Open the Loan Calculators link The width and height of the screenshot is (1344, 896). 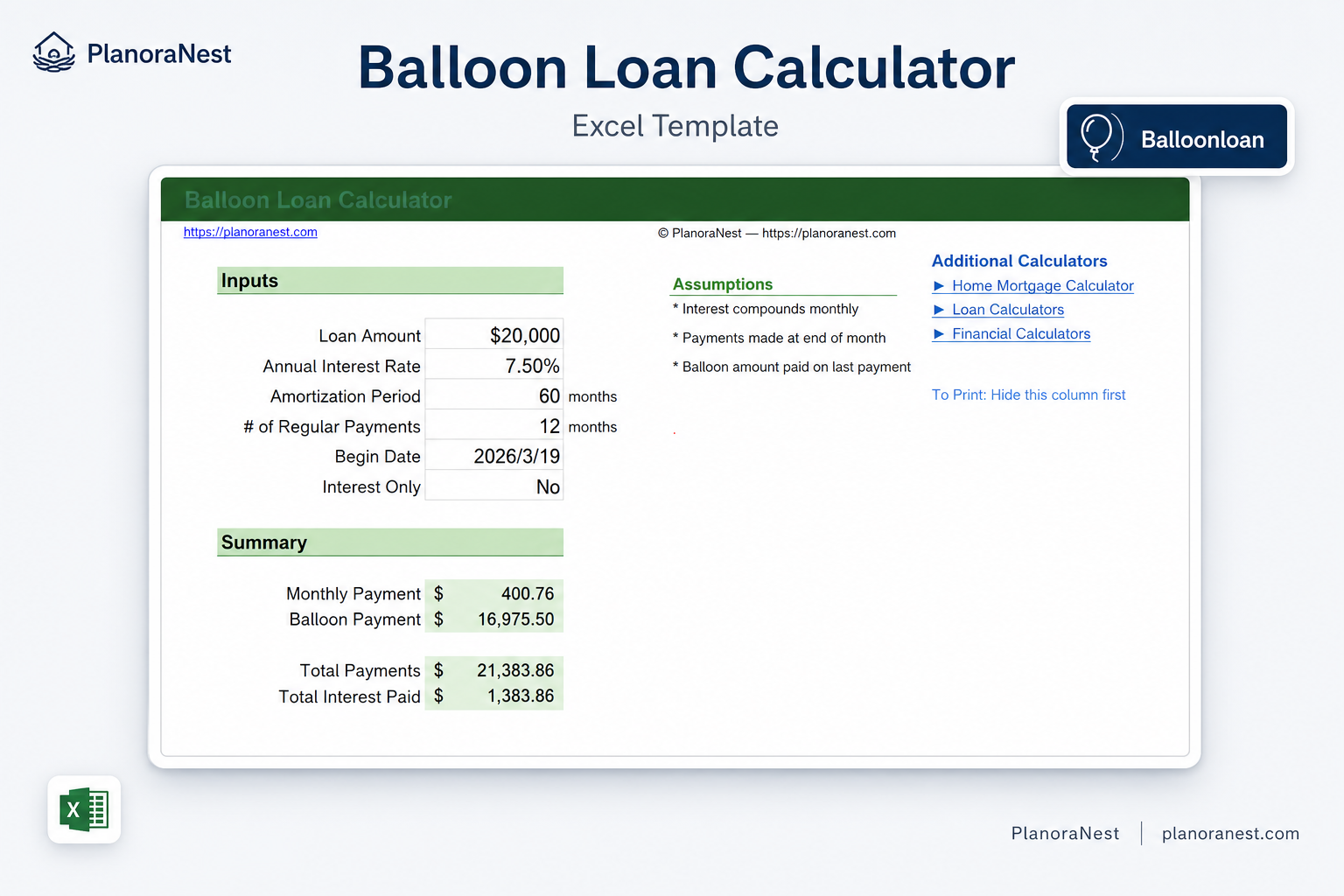(x=1008, y=310)
